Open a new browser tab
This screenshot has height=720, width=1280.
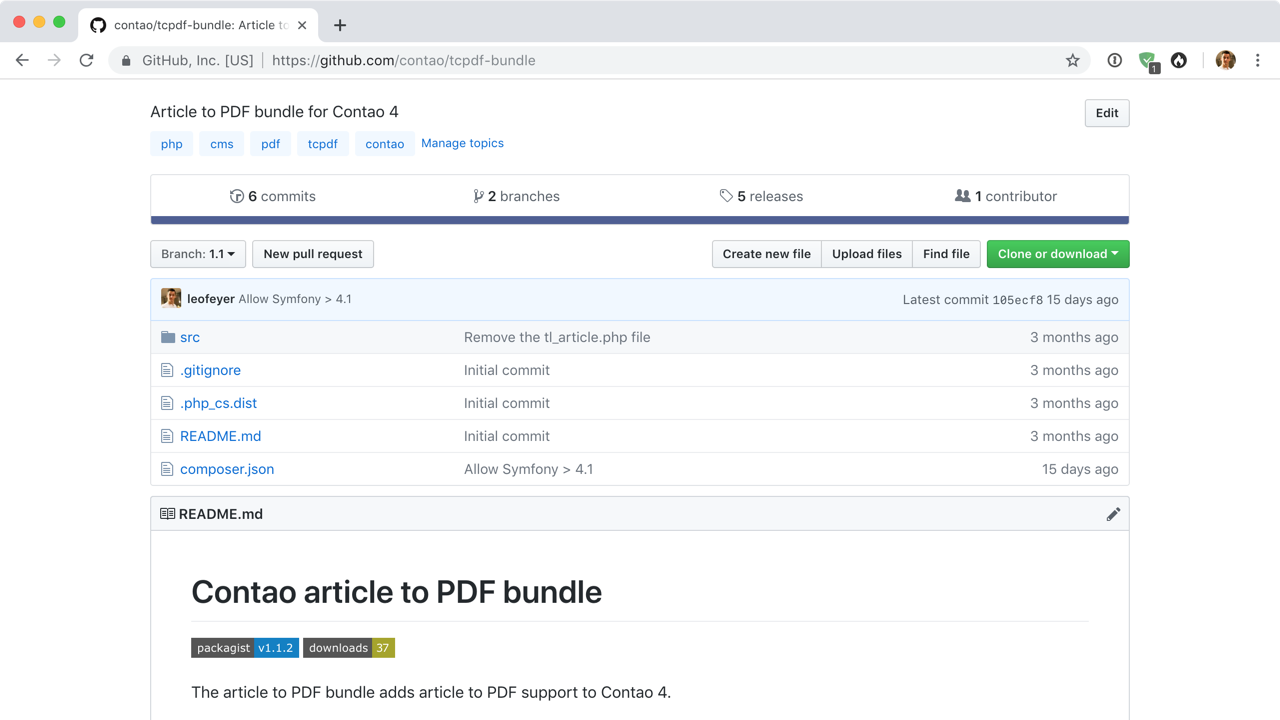340,25
